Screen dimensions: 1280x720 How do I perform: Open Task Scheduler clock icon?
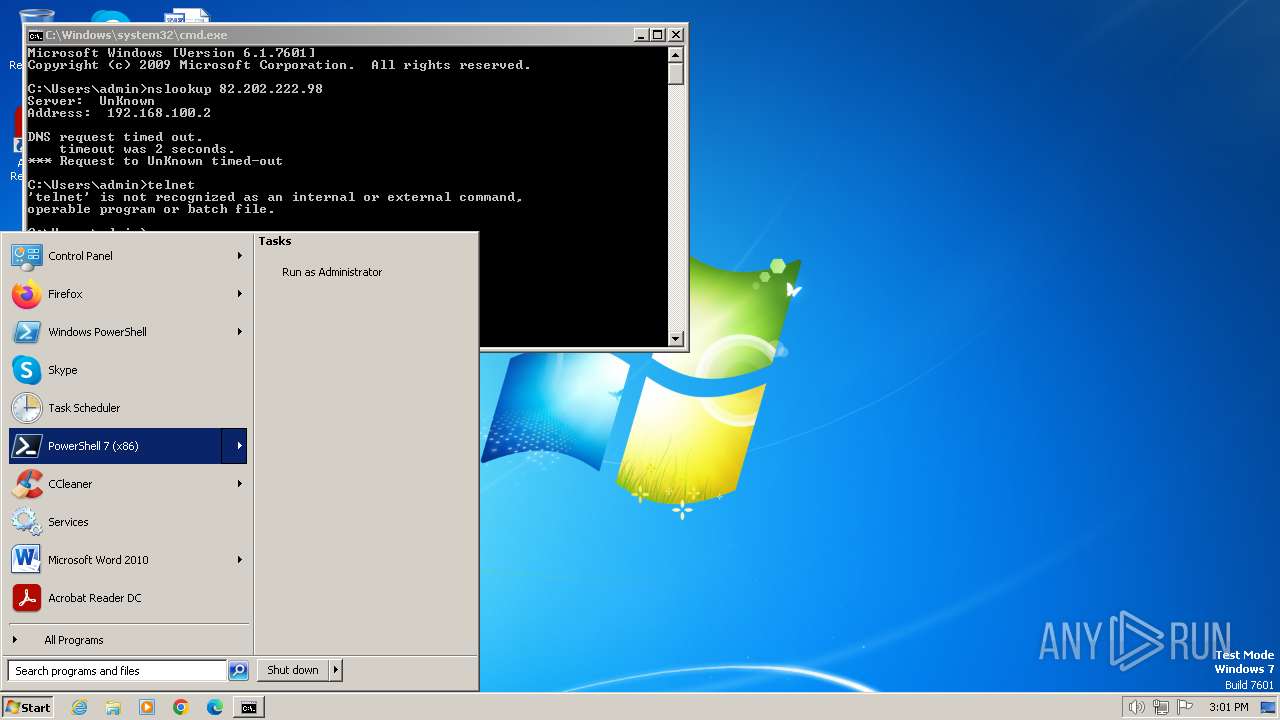pos(26,408)
